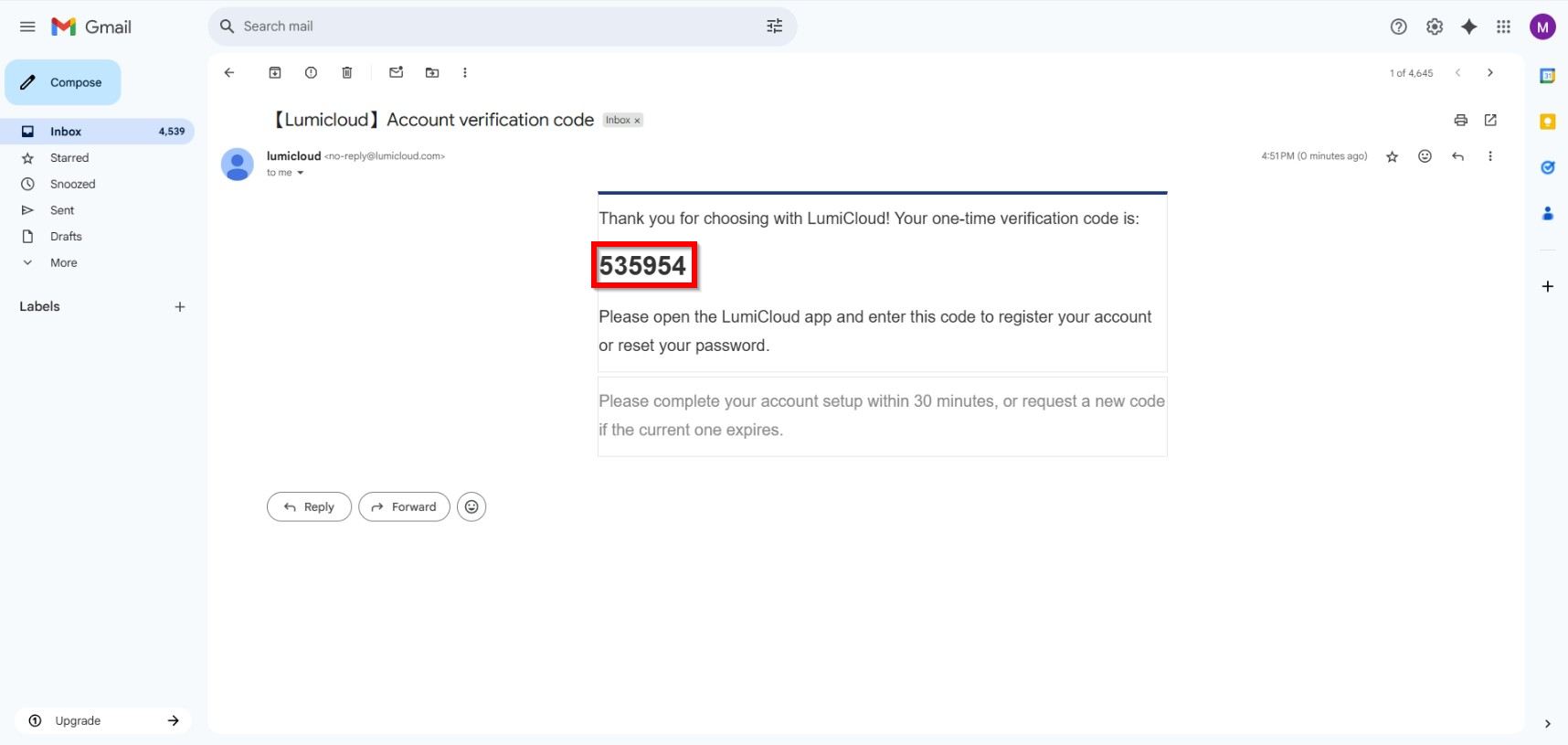Show search options in search bar
Image resolution: width=1568 pixels, height=745 pixels.
pyautogui.click(x=774, y=27)
